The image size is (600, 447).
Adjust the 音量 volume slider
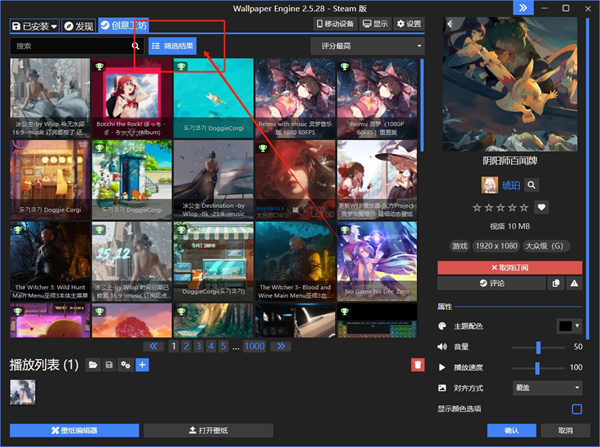[538, 347]
